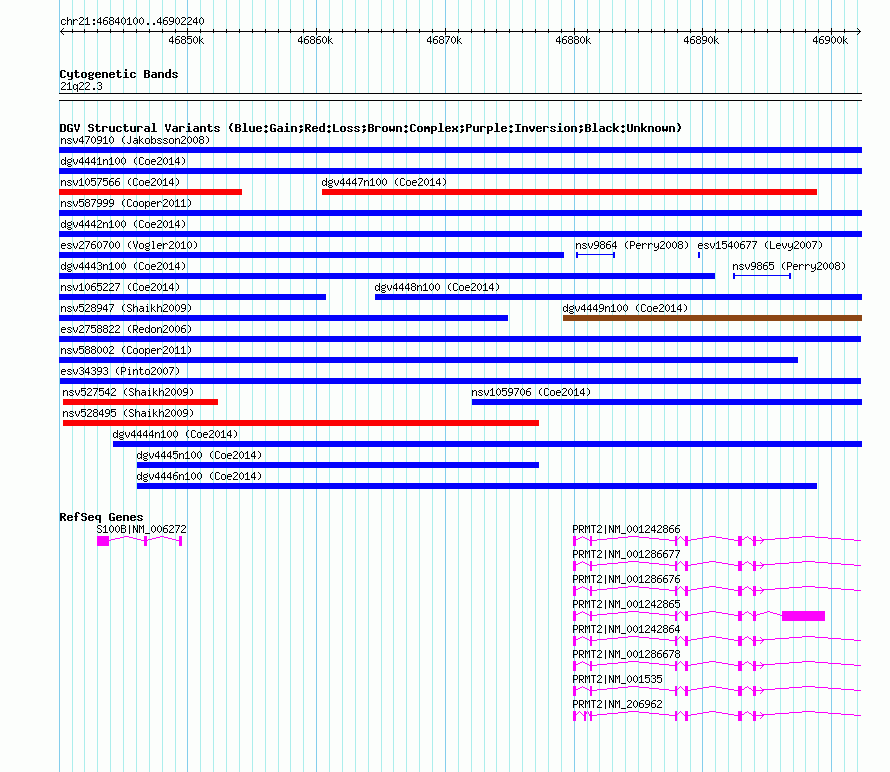Click the PRMT2|NM_001286677 transcript label
The image size is (890, 772).
click(x=626, y=554)
